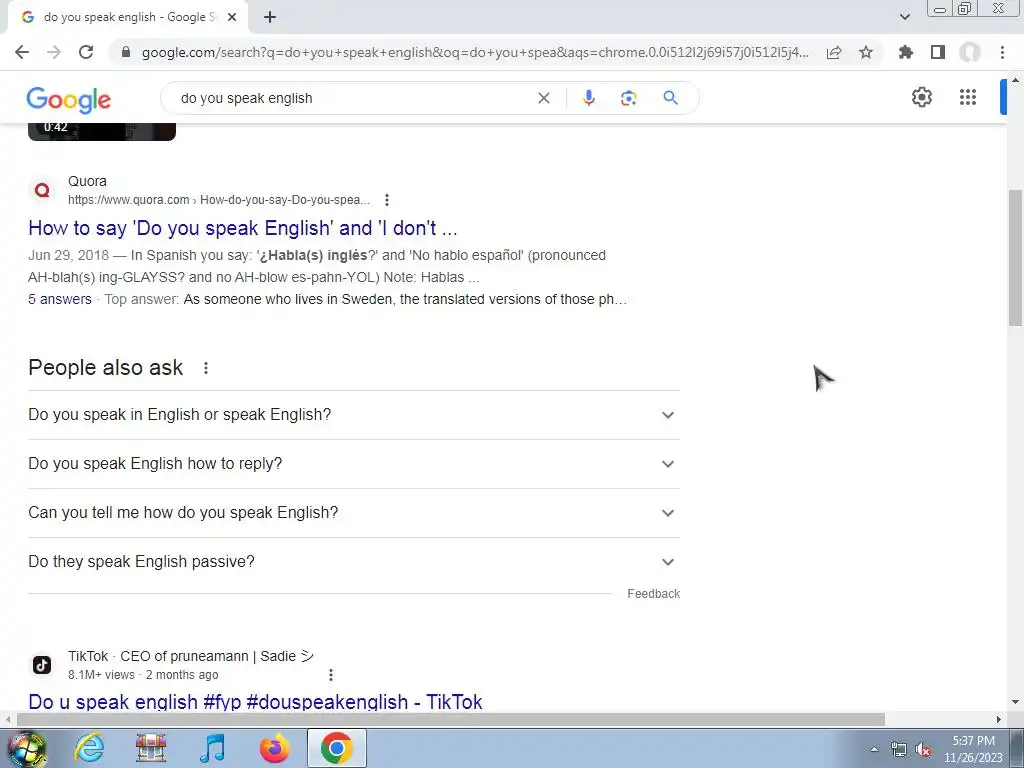Launch Firefox from the taskbar
Viewport: 1024px width, 768px height.
point(275,748)
